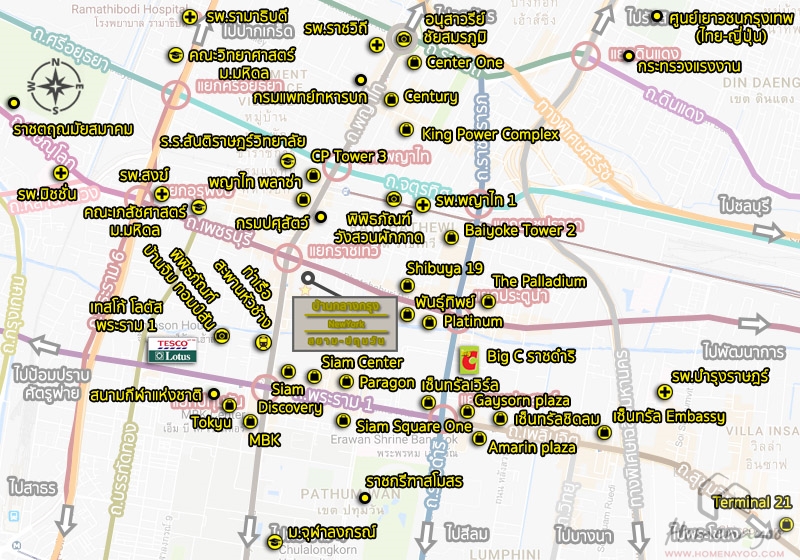Click the graduation cap icon beside ม.จุฬาลงกรณ์
Viewport: 800px width, 560px height.
(x=274, y=542)
